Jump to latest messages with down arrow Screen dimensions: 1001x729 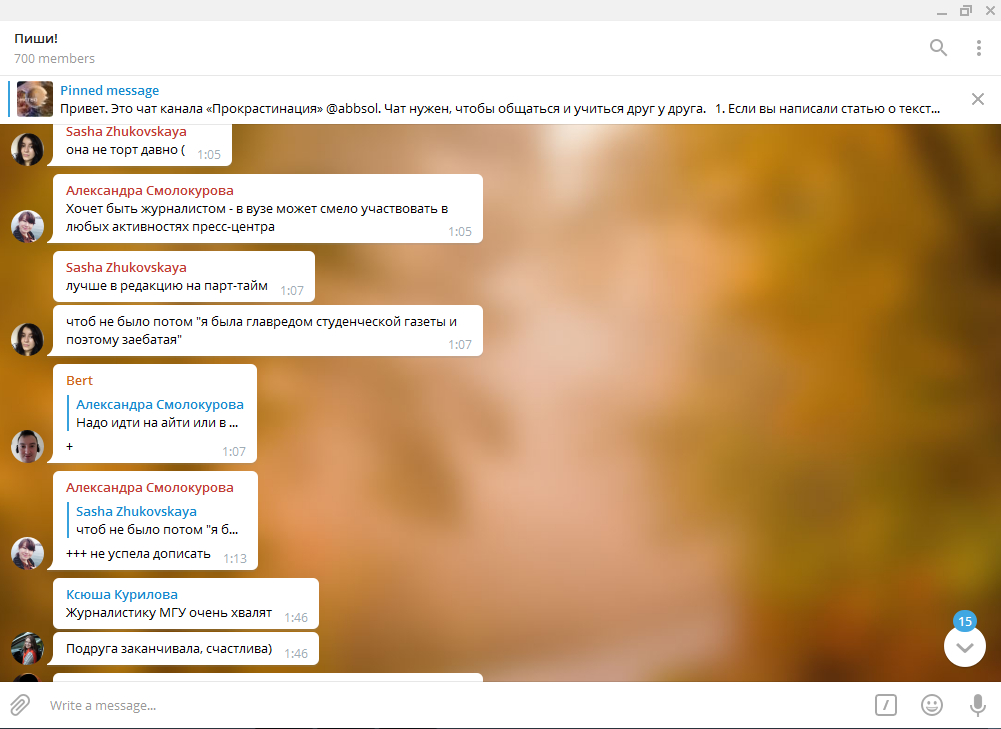965,647
